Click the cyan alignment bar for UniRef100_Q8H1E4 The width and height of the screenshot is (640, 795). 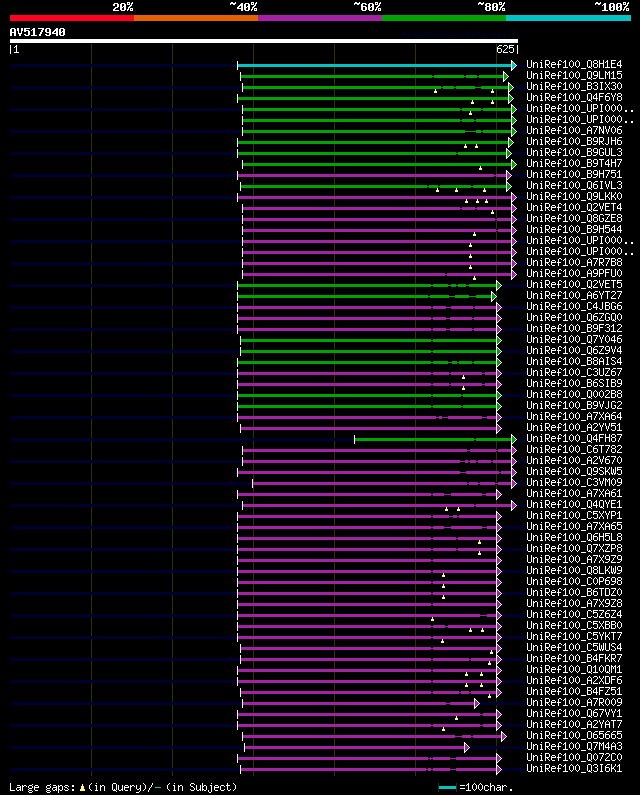[x=374, y=65]
